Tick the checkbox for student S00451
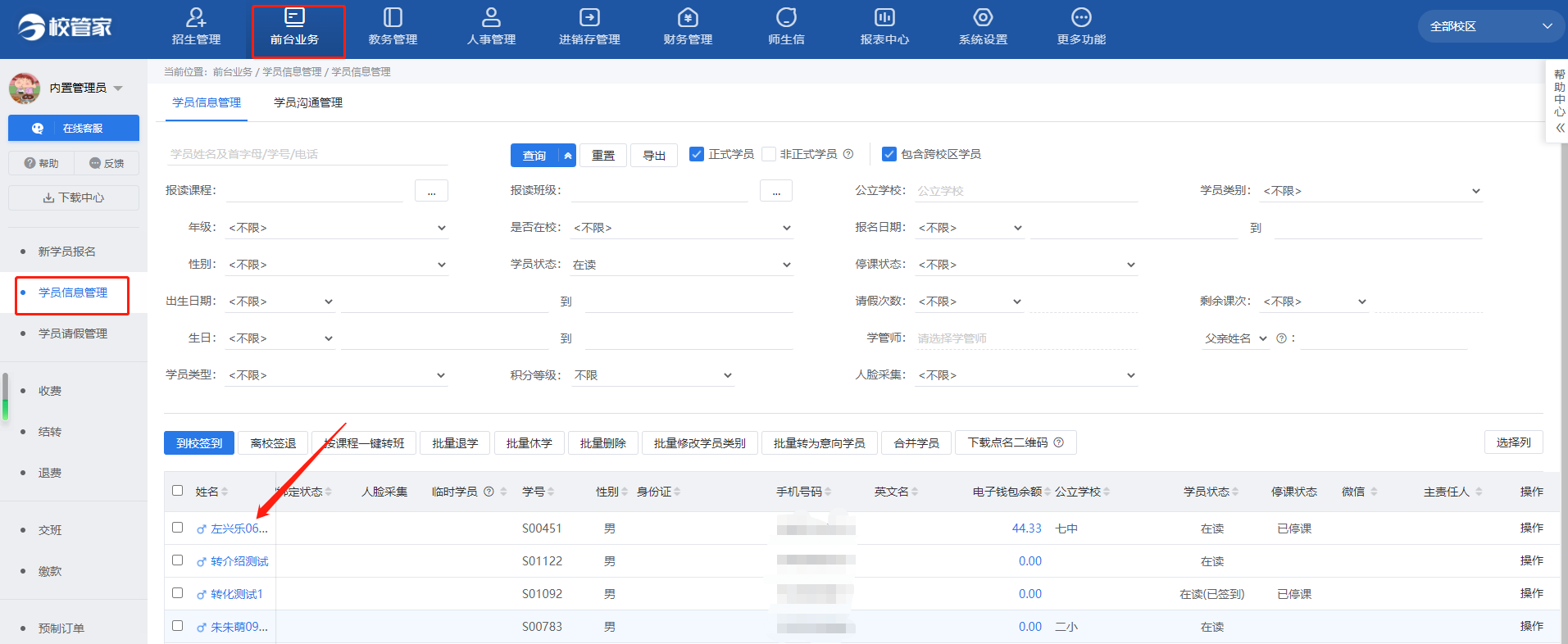This screenshot has width=1568, height=644. click(x=177, y=527)
